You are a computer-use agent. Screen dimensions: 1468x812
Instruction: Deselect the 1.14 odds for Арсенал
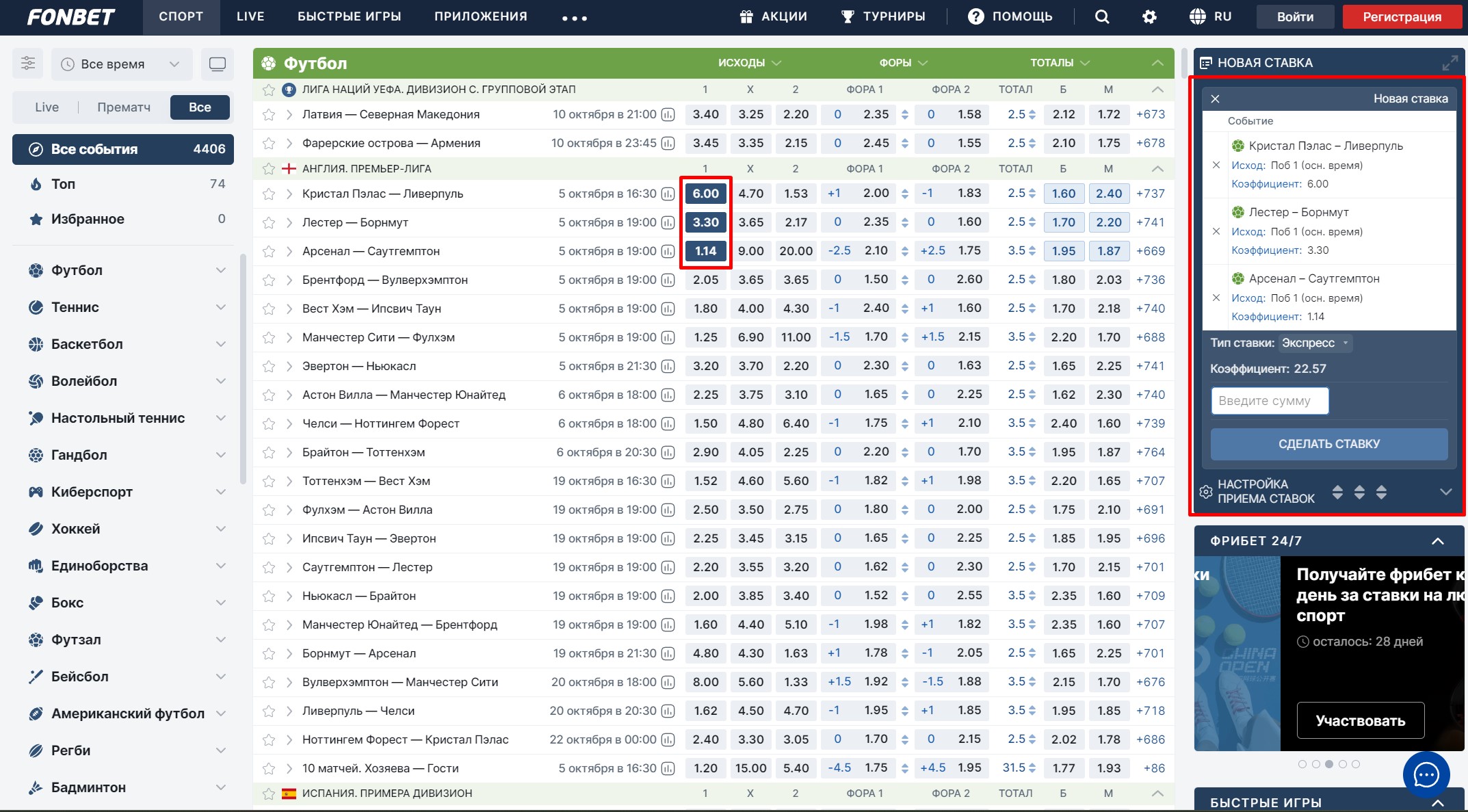click(705, 251)
